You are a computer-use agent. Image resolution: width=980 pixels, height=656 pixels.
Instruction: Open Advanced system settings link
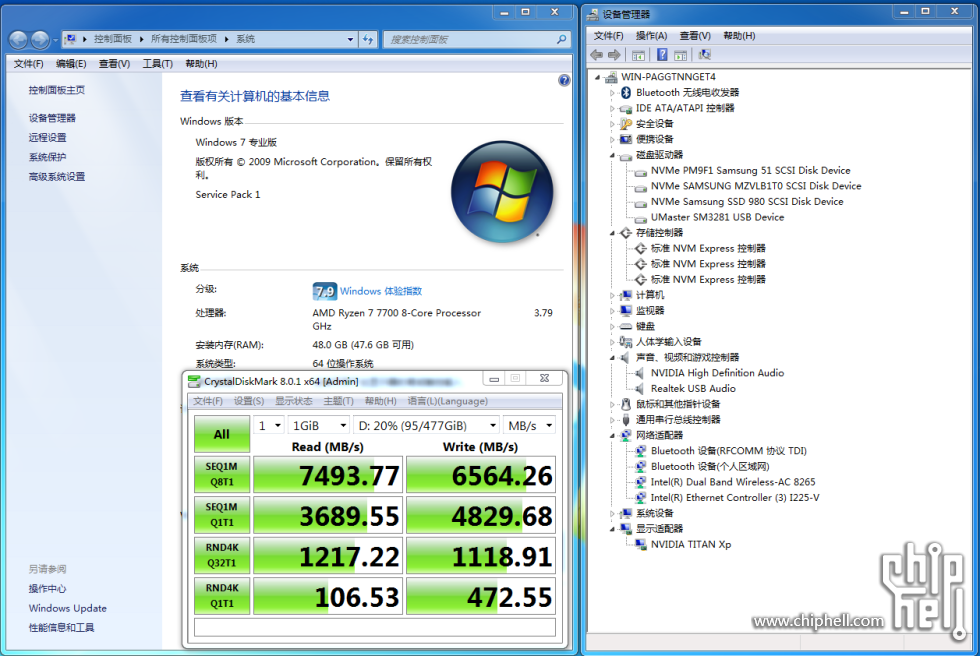point(57,176)
